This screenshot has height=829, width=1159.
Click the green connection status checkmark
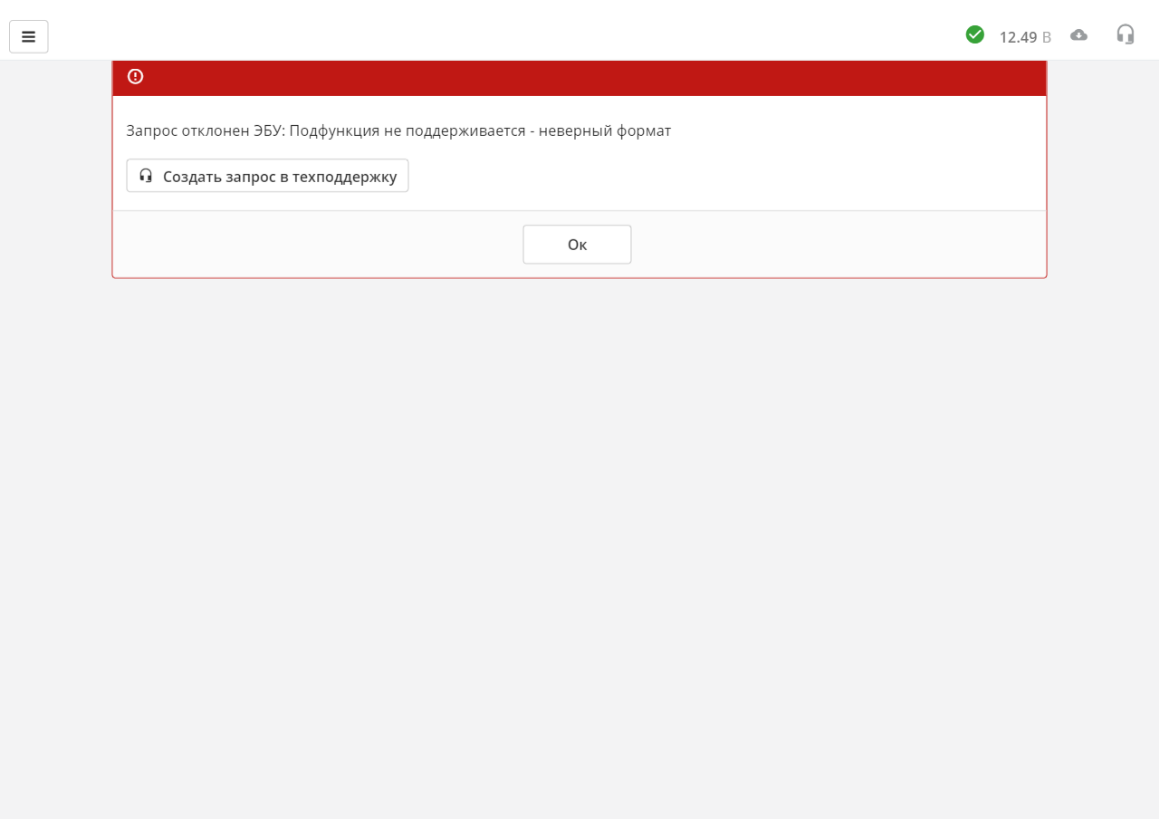click(975, 35)
